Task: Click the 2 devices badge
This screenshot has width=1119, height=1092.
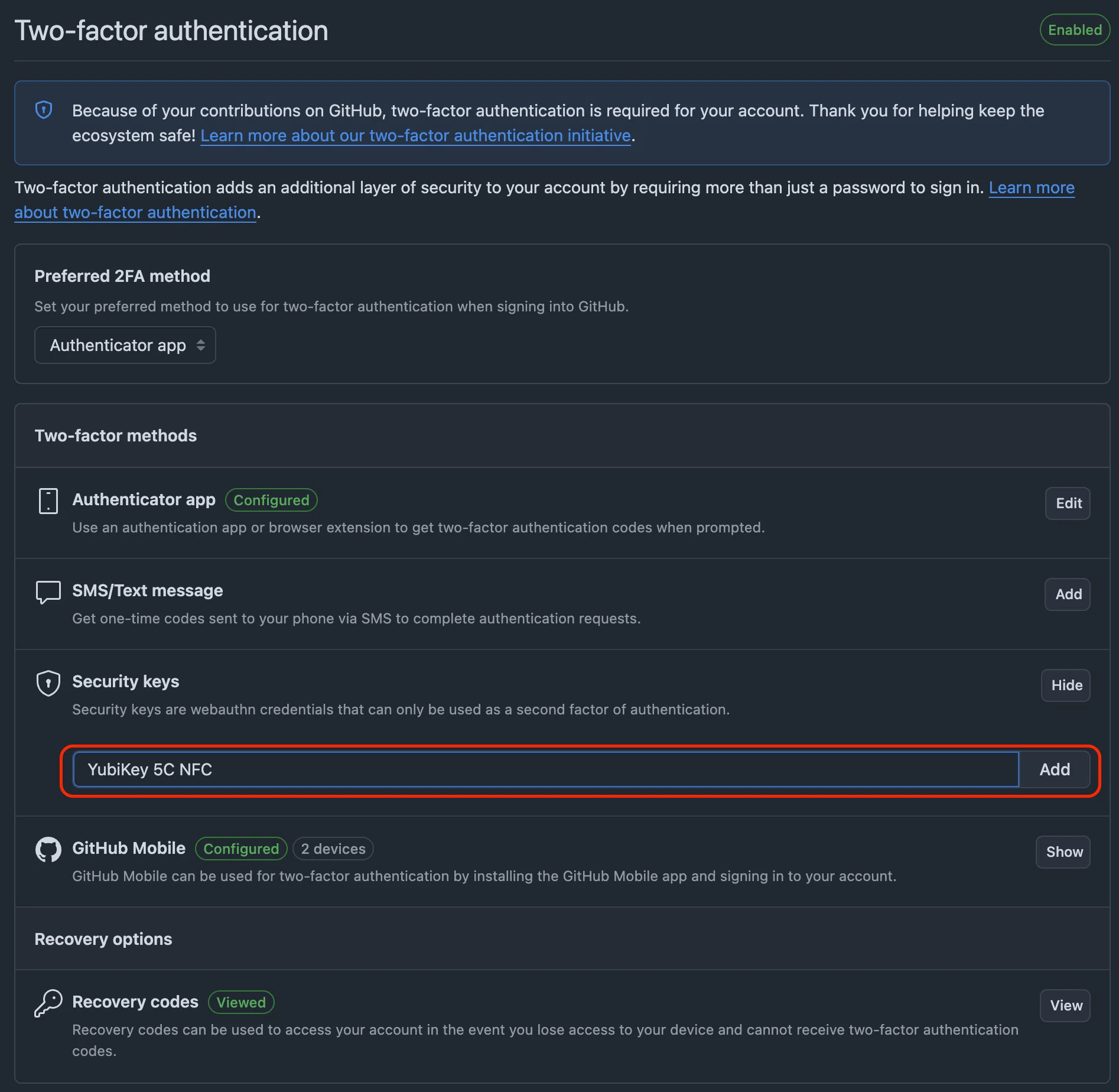Action: 333,849
